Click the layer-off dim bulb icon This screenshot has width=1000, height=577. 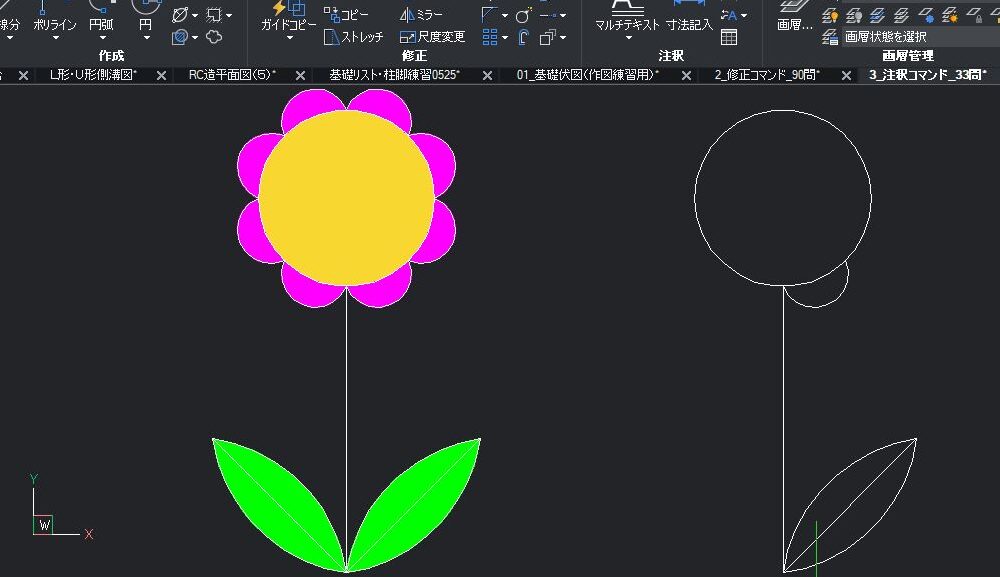click(x=853, y=15)
